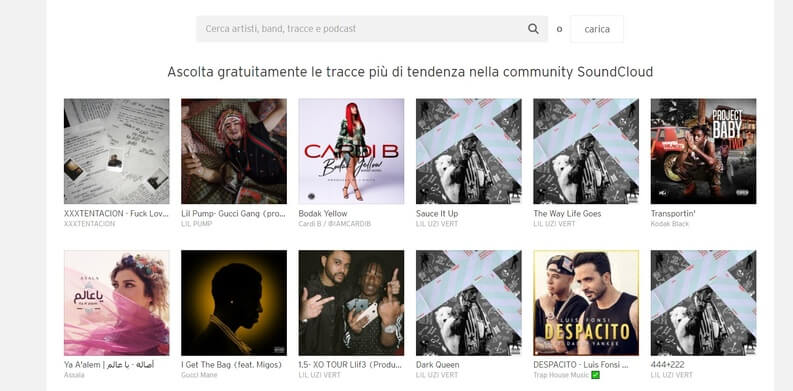
Task: Click Sauce It Up track title
Action: 437,213
